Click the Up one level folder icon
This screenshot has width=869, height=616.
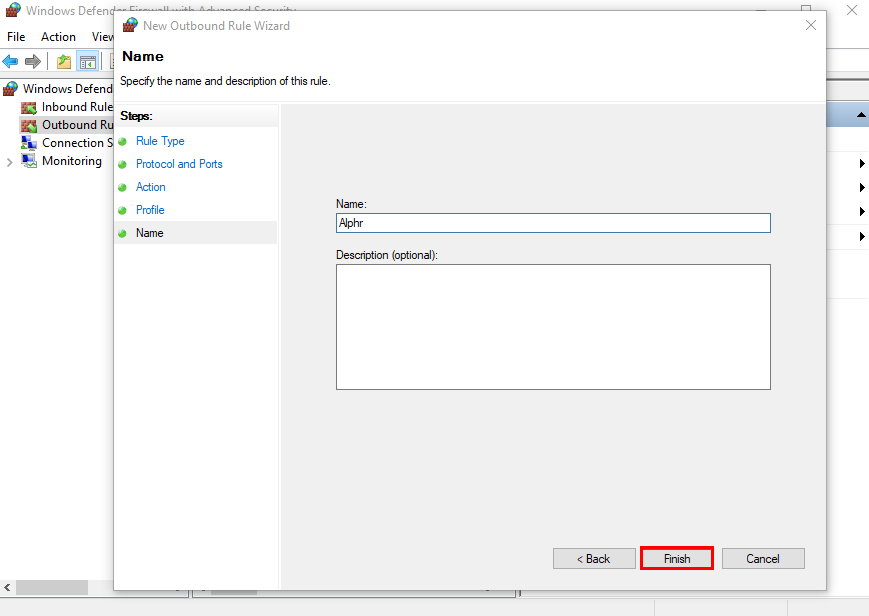(x=64, y=61)
